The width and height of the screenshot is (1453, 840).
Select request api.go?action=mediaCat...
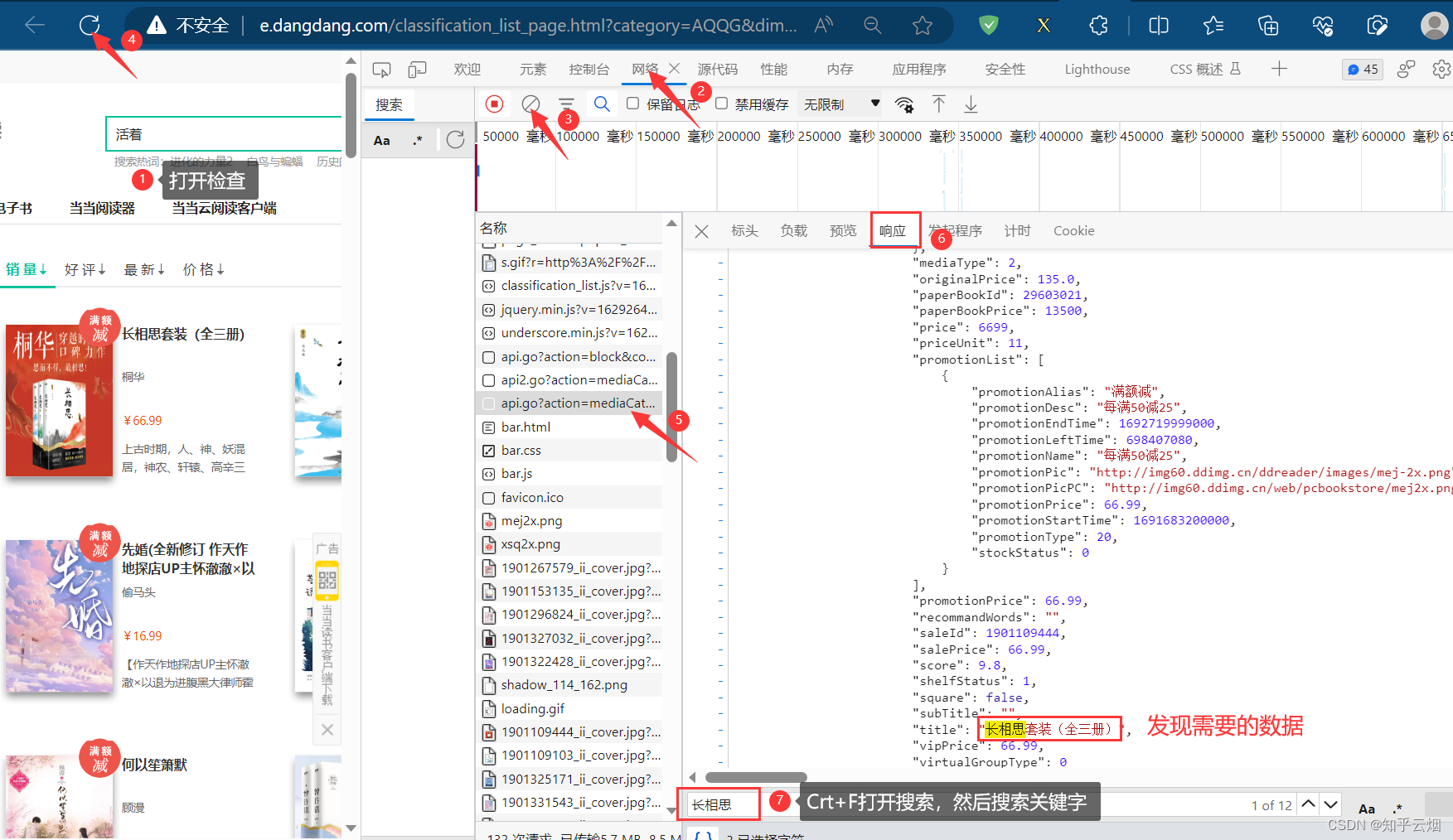click(569, 403)
